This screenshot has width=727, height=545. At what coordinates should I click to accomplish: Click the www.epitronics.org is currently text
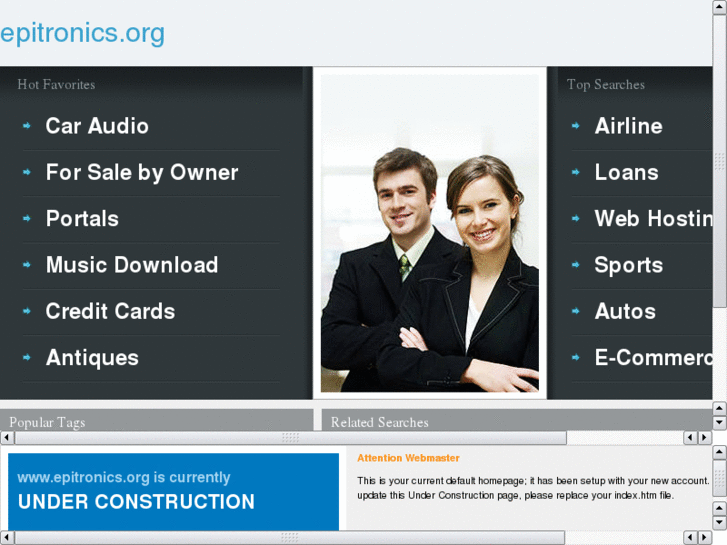coord(124,477)
